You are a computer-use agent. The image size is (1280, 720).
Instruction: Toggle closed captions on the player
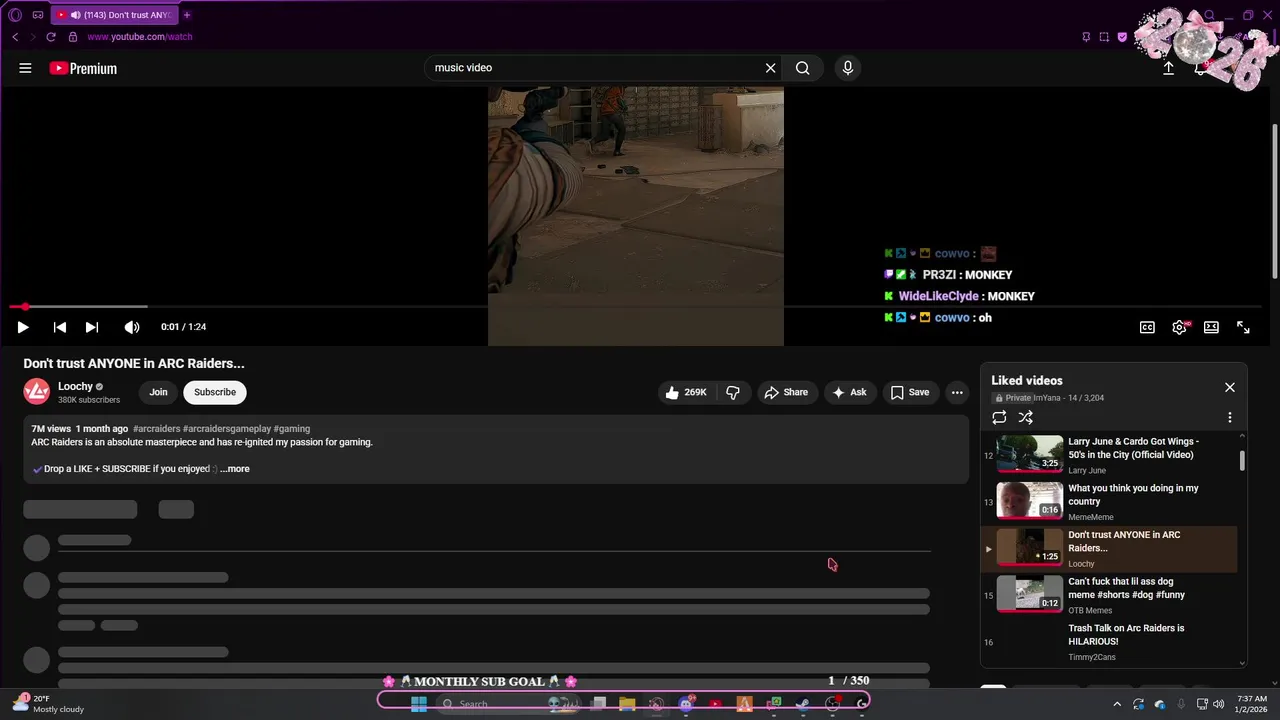[x=1147, y=327]
